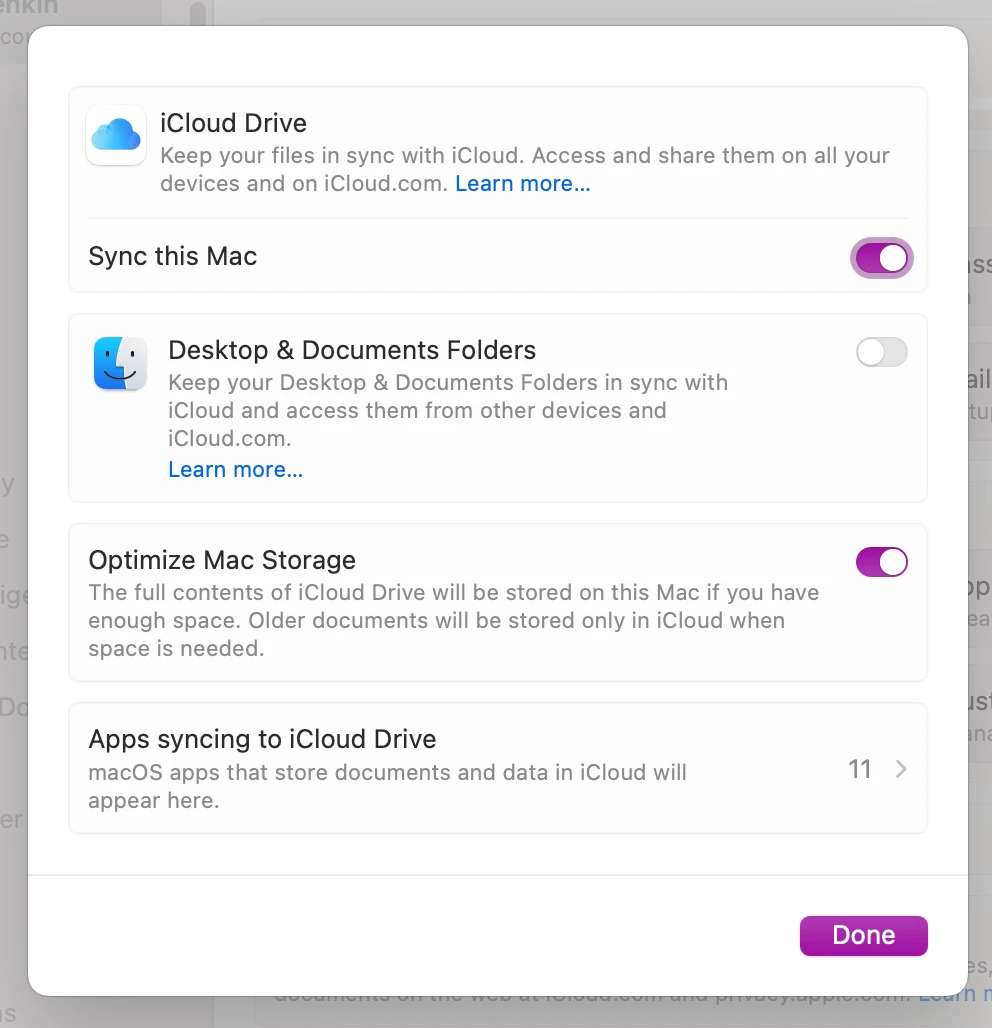This screenshot has height=1028, width=992.
Task: Enable Desktop & Documents Folders toggle
Action: pyautogui.click(x=881, y=352)
